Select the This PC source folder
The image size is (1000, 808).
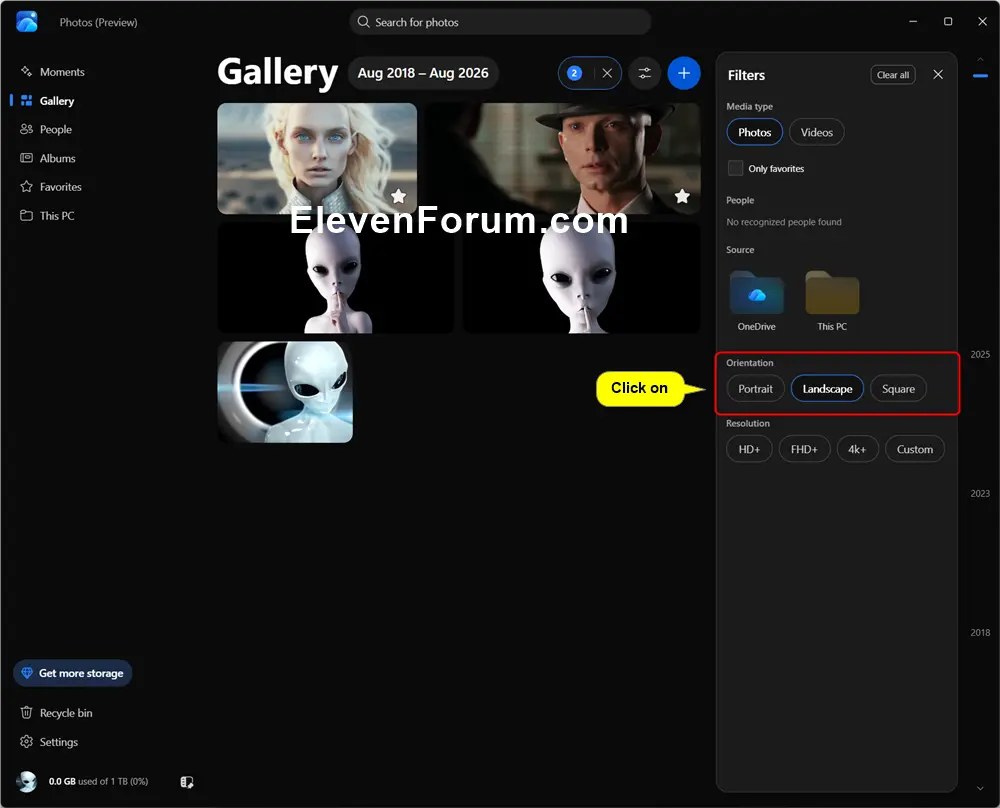(832, 300)
